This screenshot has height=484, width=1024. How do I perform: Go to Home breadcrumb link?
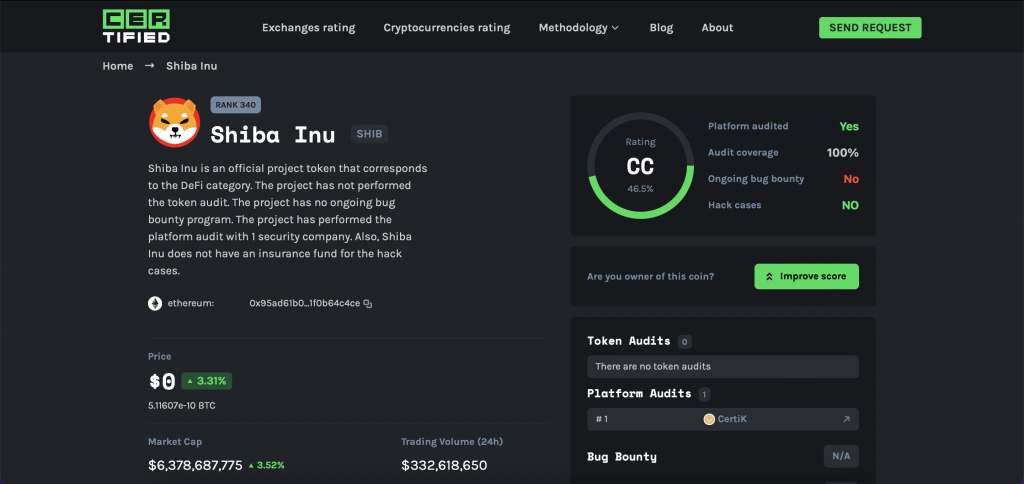pyautogui.click(x=118, y=66)
